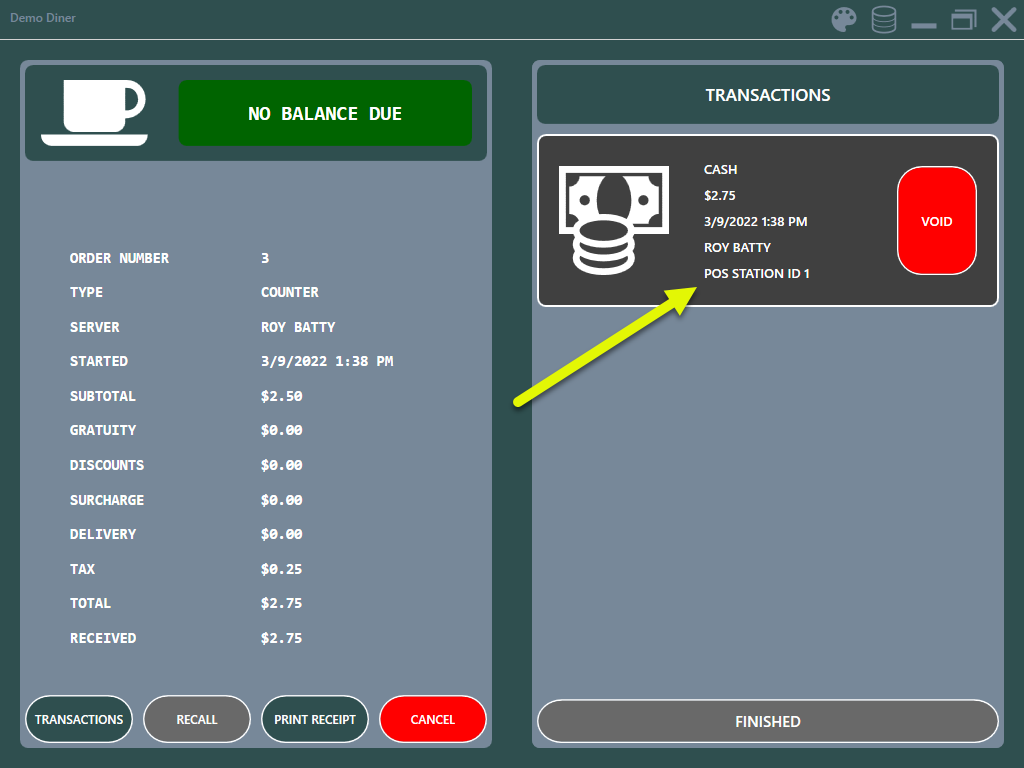Click the order number value 3
The image size is (1024, 768).
pos(265,258)
